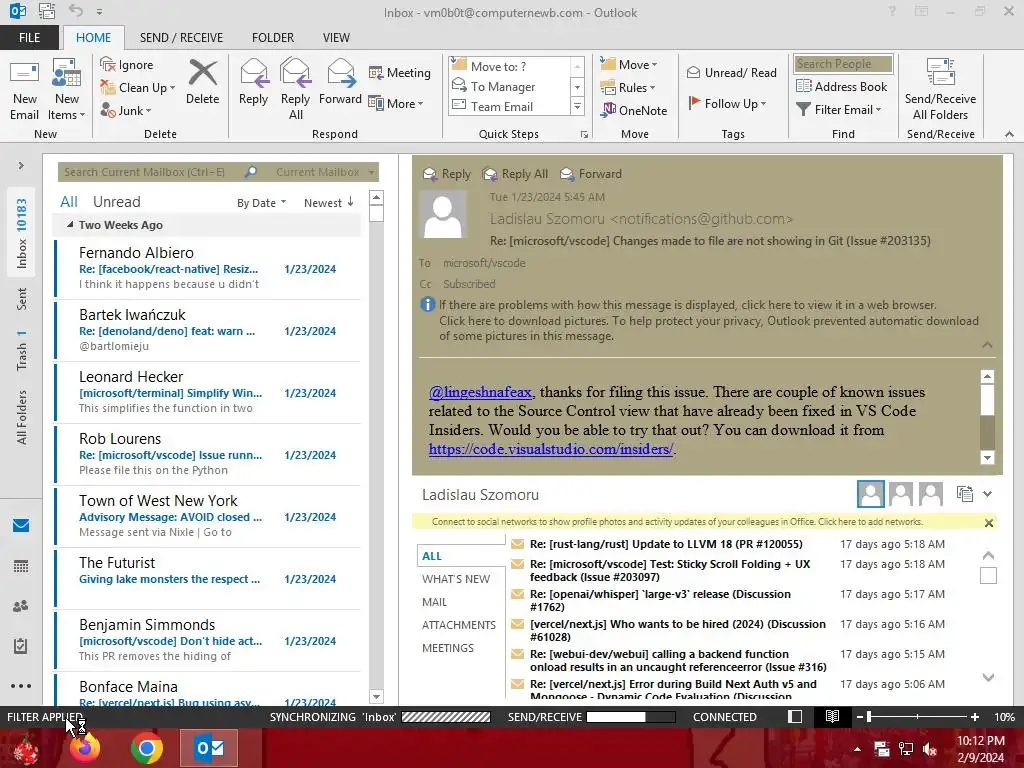Click the ribbon Reply button
The height and width of the screenshot is (768, 1024).
253,82
